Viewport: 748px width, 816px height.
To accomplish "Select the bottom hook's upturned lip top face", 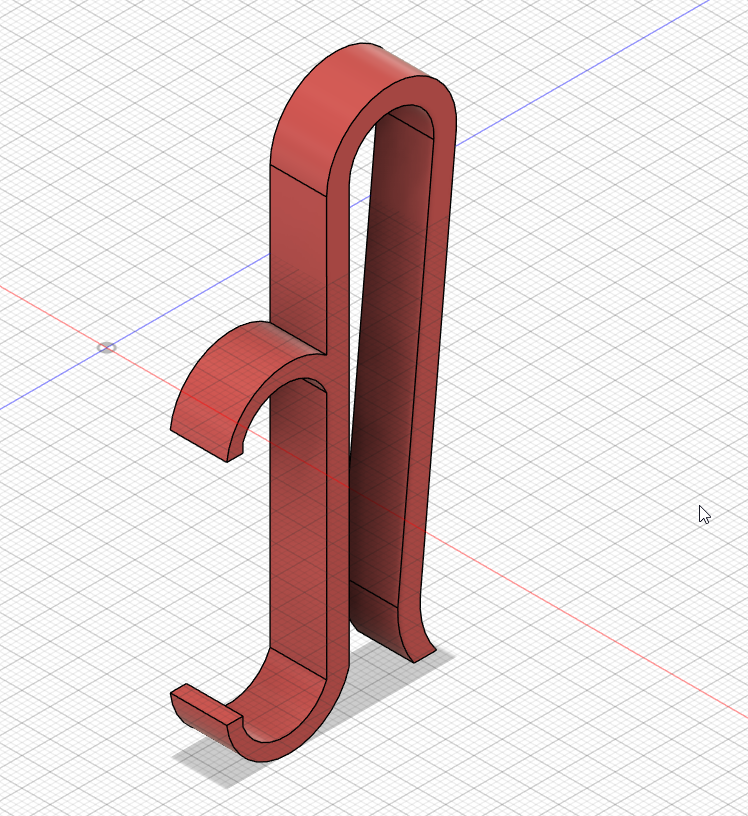I will pyautogui.click(x=207, y=704).
